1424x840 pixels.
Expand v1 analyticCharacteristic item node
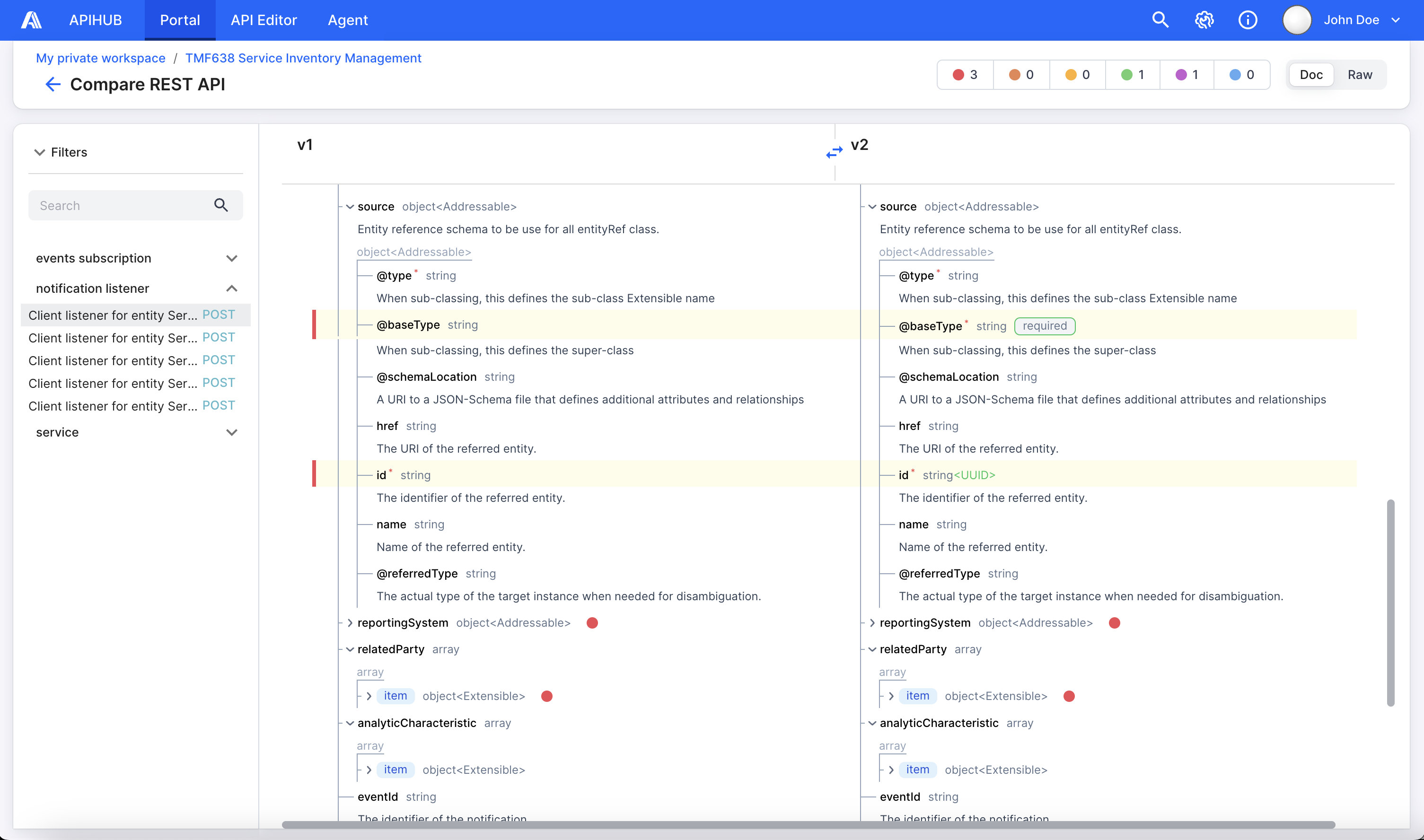[x=369, y=769]
